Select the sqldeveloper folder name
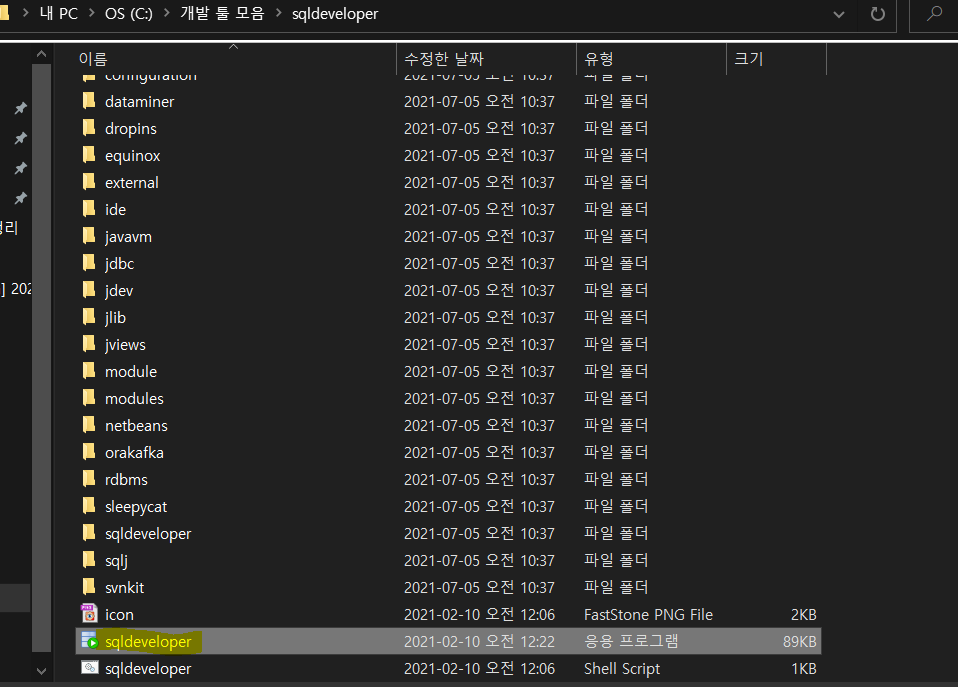 coord(148,534)
